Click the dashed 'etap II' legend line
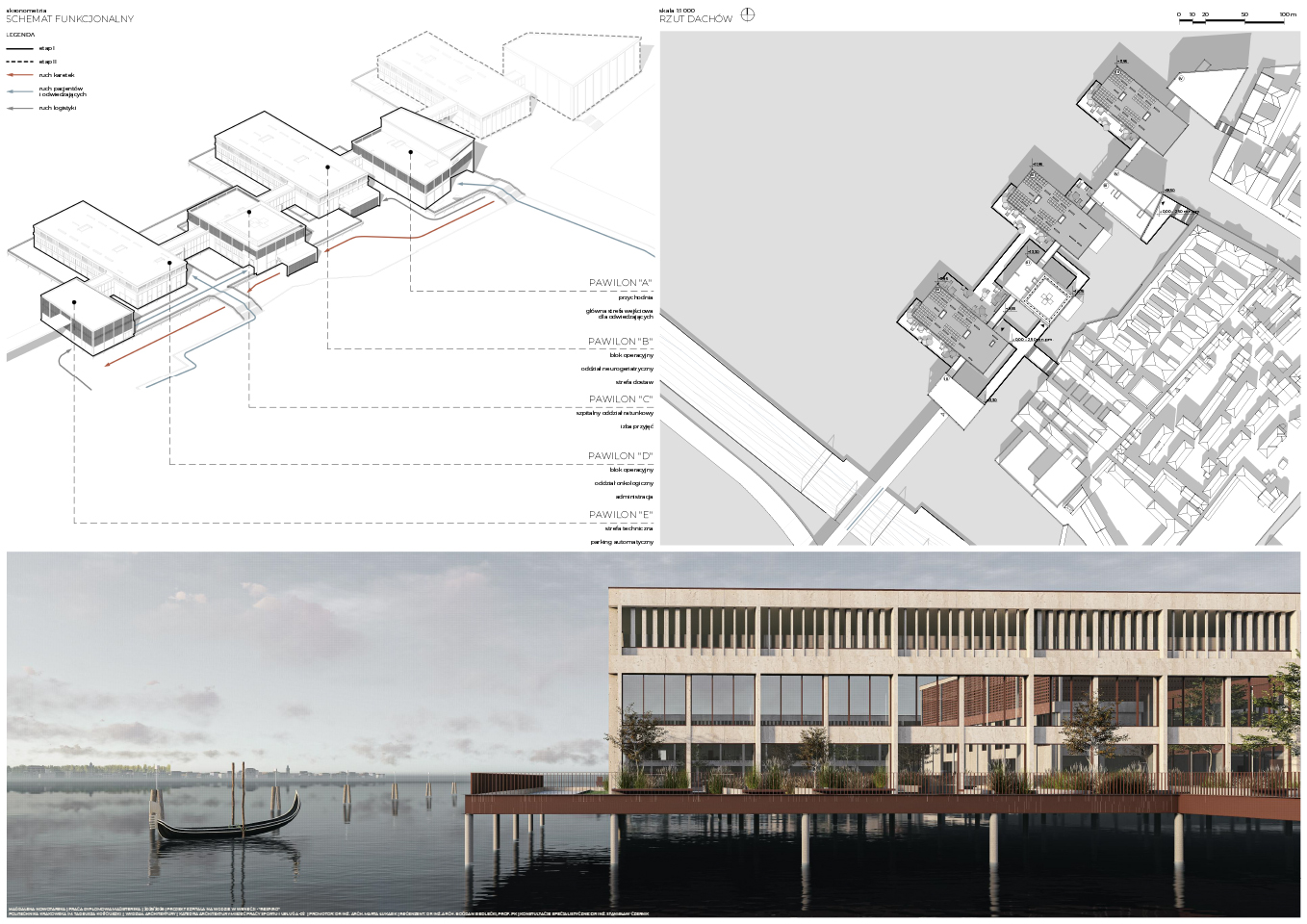Viewport: 1307px width, 924px height. pyautogui.click(x=20, y=62)
